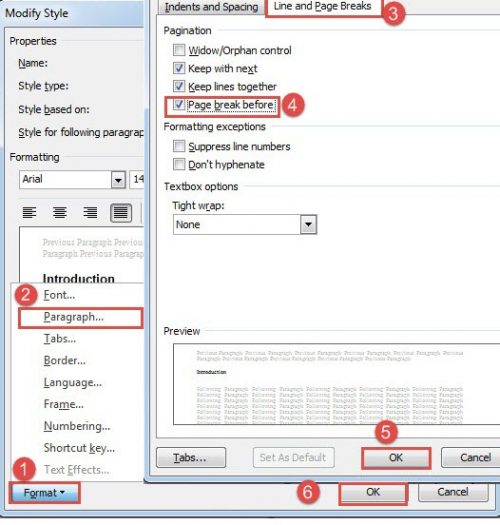Click Tabs... button in Paragraph dialog
This screenshot has height=525, width=500.
tap(191, 457)
